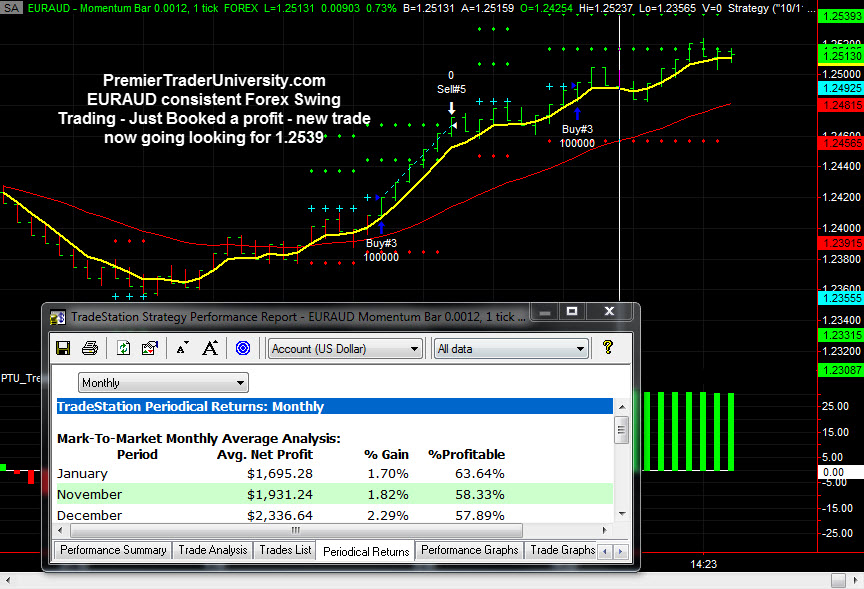Click the Avg. Net Profit column header
Image resolution: width=864 pixels, height=589 pixels.
(x=264, y=455)
